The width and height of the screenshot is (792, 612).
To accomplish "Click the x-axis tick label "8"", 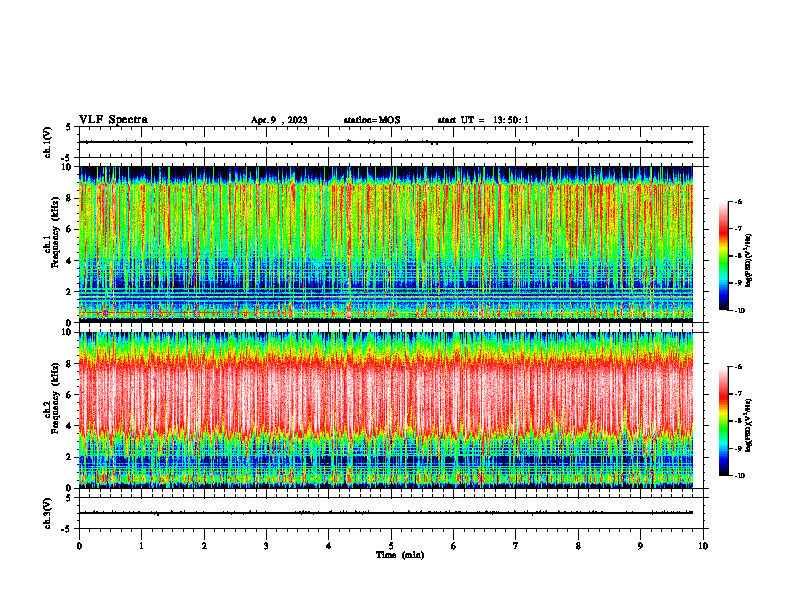I will point(578,546).
